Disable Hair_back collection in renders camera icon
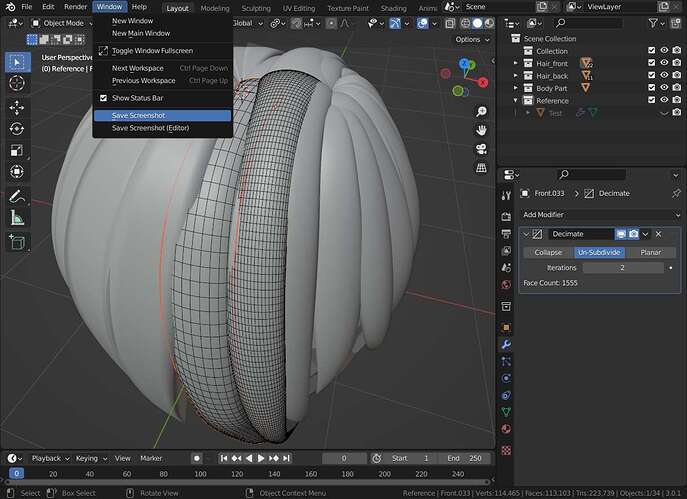Image resolution: width=687 pixels, height=499 pixels. [x=677, y=75]
